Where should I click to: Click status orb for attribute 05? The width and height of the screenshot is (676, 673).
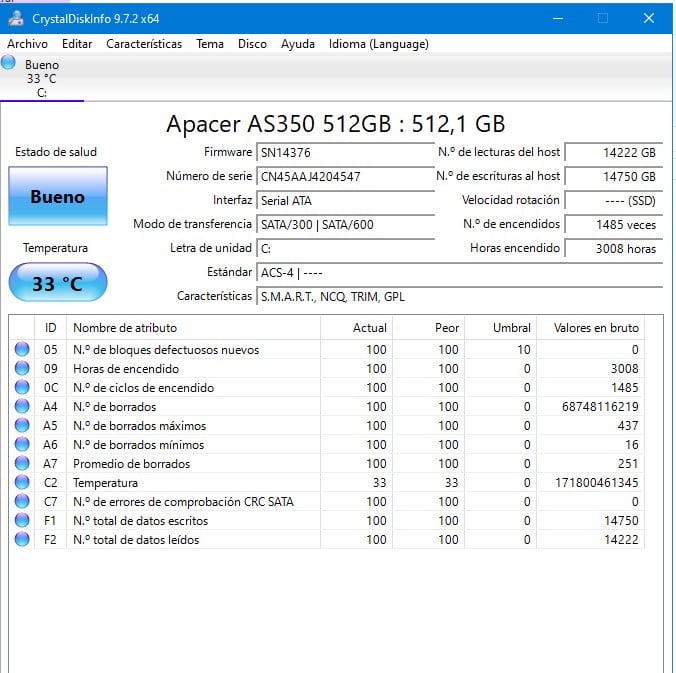point(22,349)
